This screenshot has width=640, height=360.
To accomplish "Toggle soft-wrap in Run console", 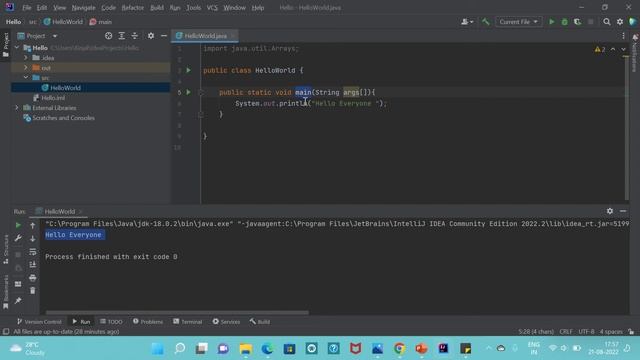I will point(33,252).
